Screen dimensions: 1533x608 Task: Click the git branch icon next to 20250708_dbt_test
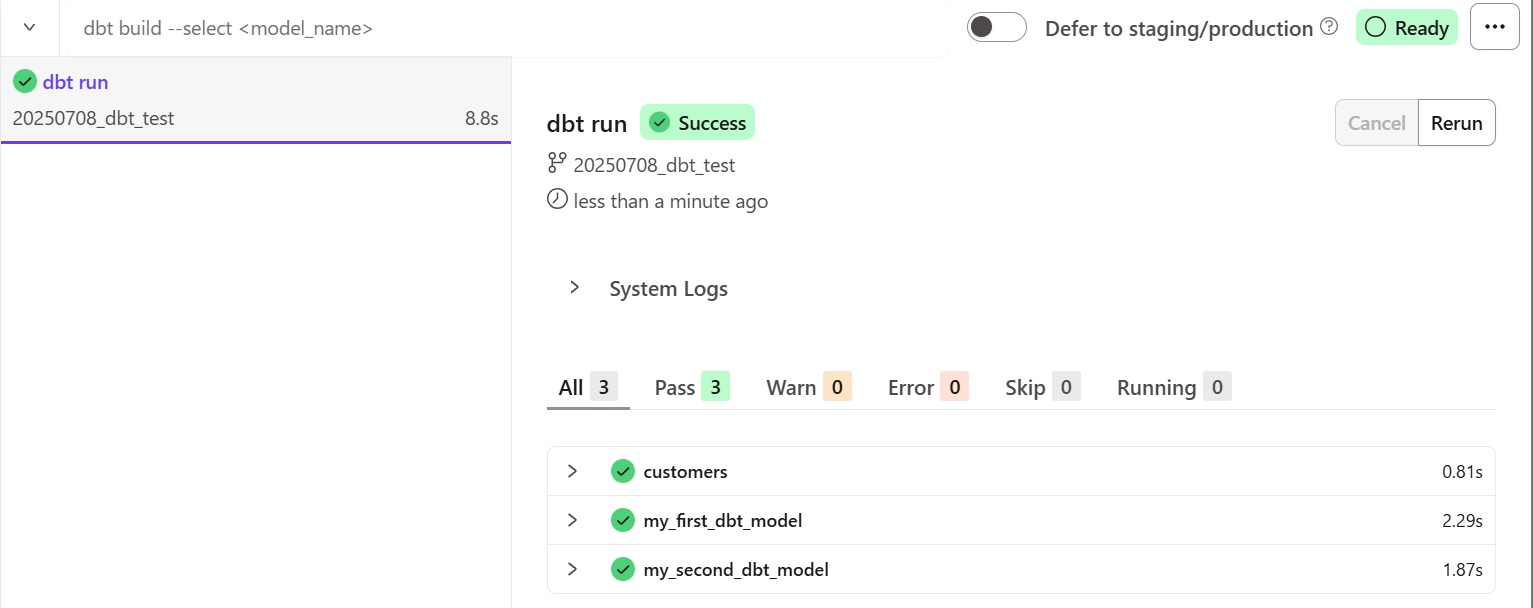click(557, 164)
